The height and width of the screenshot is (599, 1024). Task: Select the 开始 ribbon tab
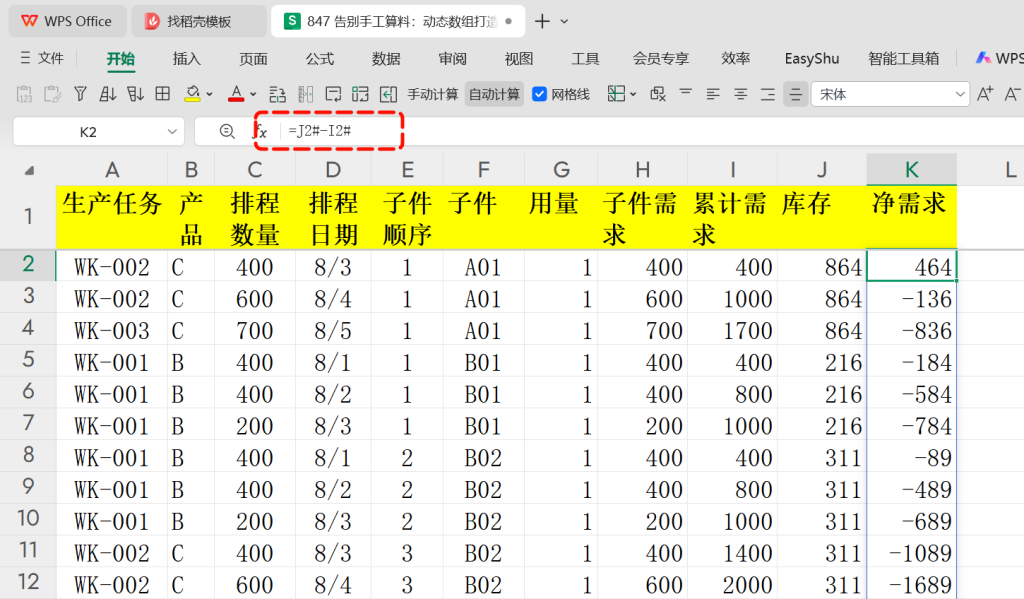click(121, 59)
